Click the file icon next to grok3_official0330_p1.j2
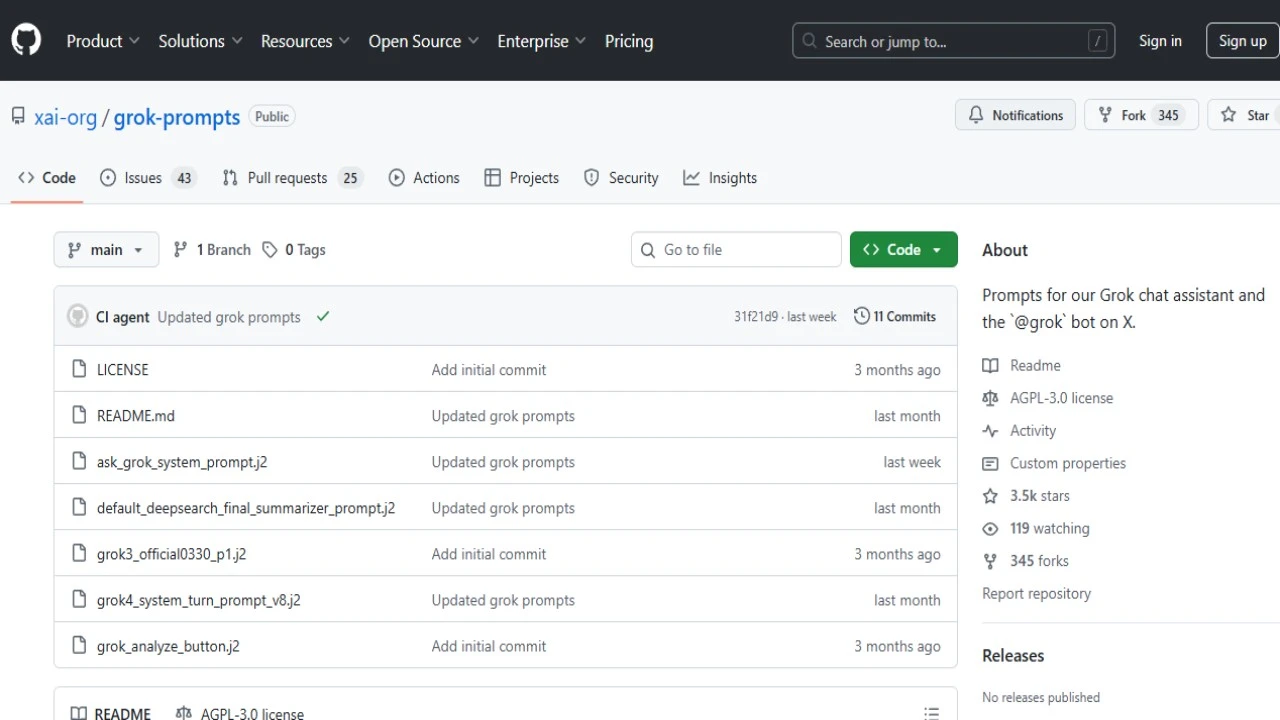 (80, 554)
